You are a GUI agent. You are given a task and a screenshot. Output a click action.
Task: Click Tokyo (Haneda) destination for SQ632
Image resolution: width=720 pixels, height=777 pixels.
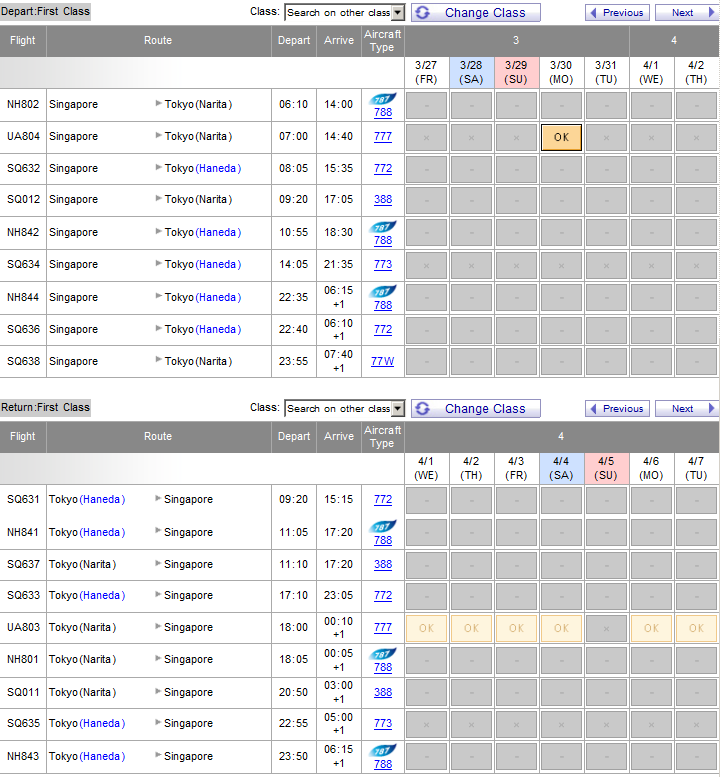pyautogui.click(x=203, y=168)
